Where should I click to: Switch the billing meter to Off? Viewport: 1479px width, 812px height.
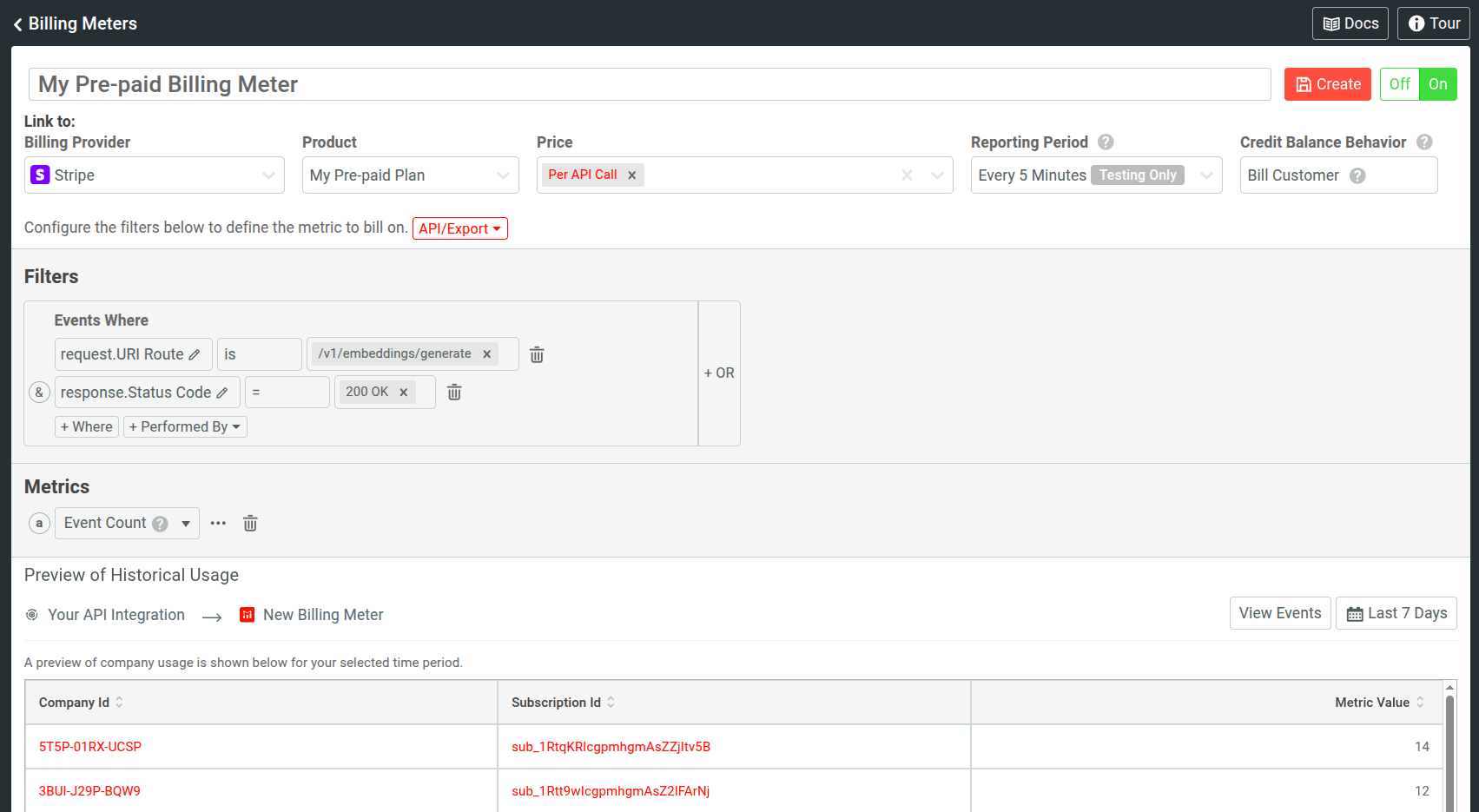point(1399,84)
